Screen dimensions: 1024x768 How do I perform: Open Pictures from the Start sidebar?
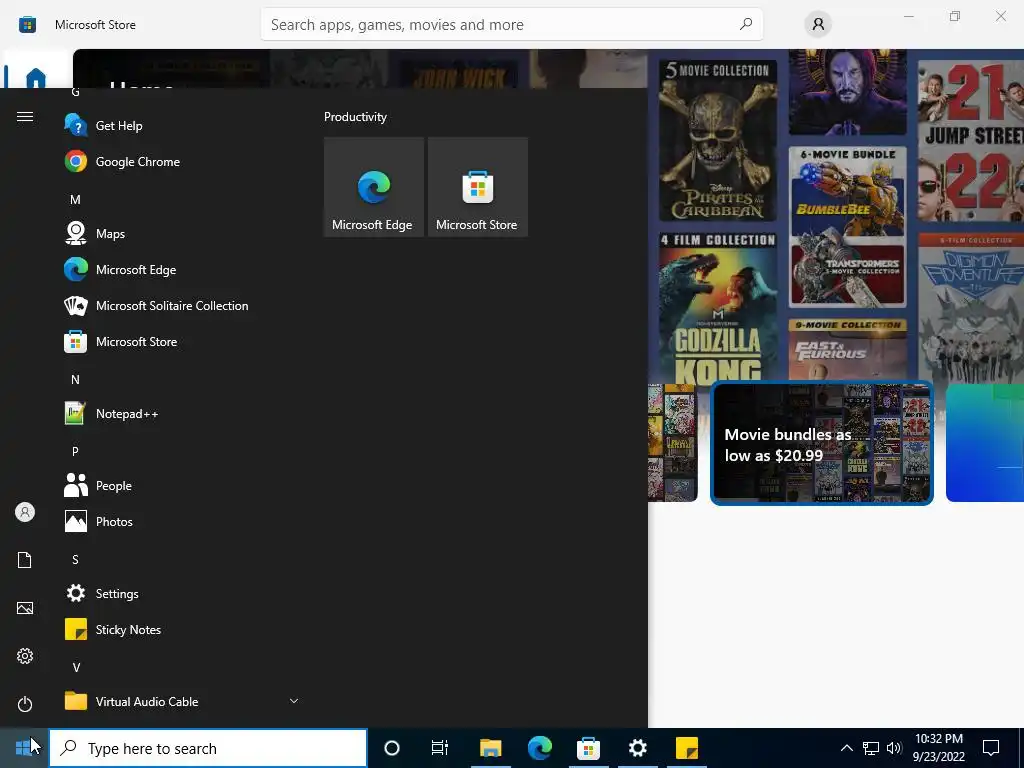point(25,608)
